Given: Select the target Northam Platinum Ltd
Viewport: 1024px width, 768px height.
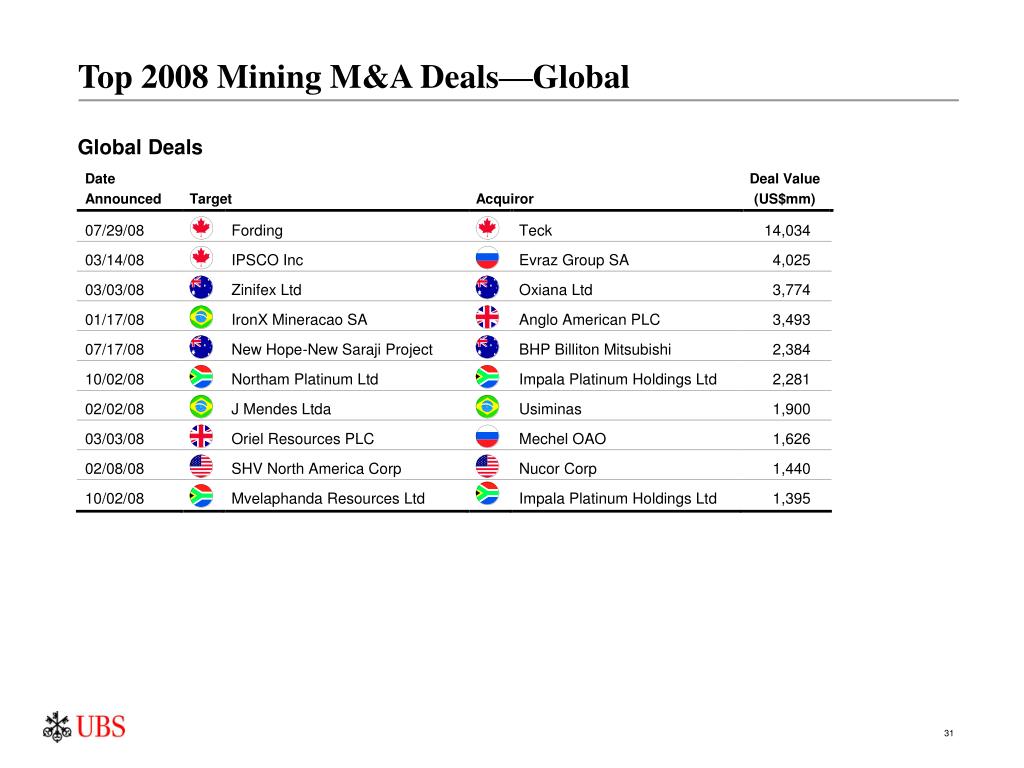Looking at the screenshot, I should pyautogui.click(x=304, y=379).
